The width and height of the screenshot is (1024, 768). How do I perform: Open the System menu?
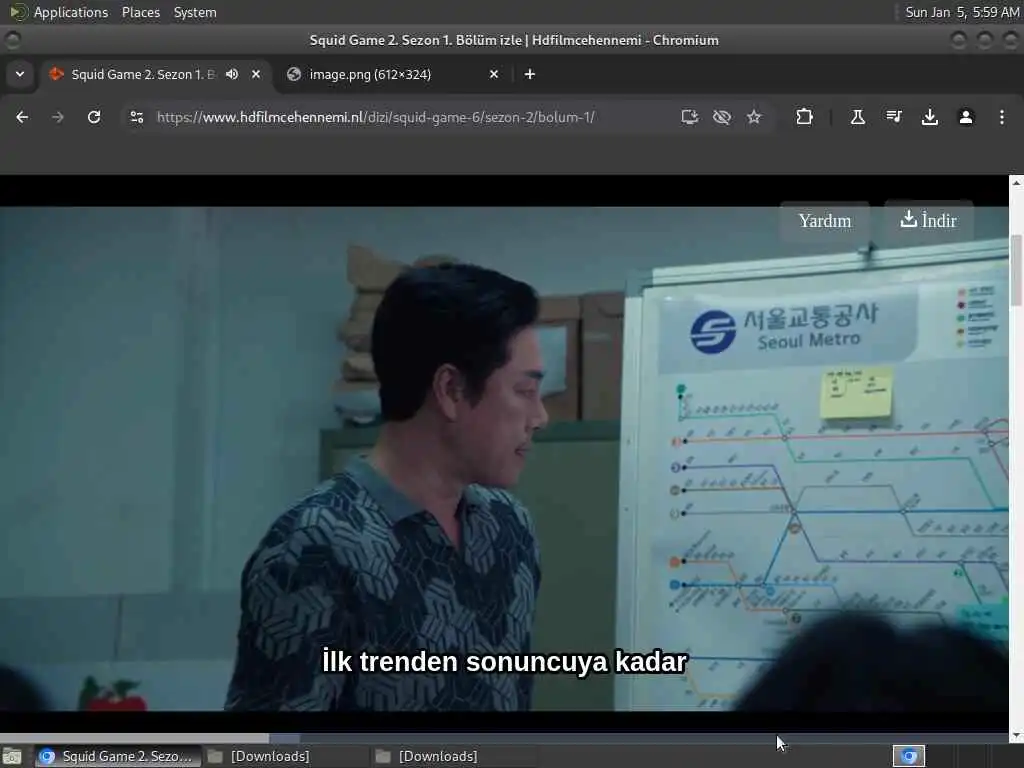pos(195,12)
